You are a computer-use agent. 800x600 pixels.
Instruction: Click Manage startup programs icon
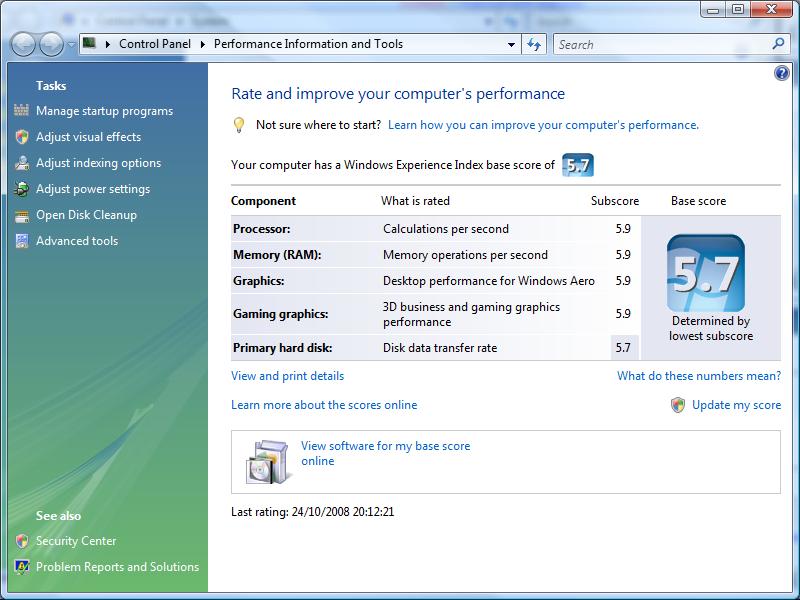21,110
